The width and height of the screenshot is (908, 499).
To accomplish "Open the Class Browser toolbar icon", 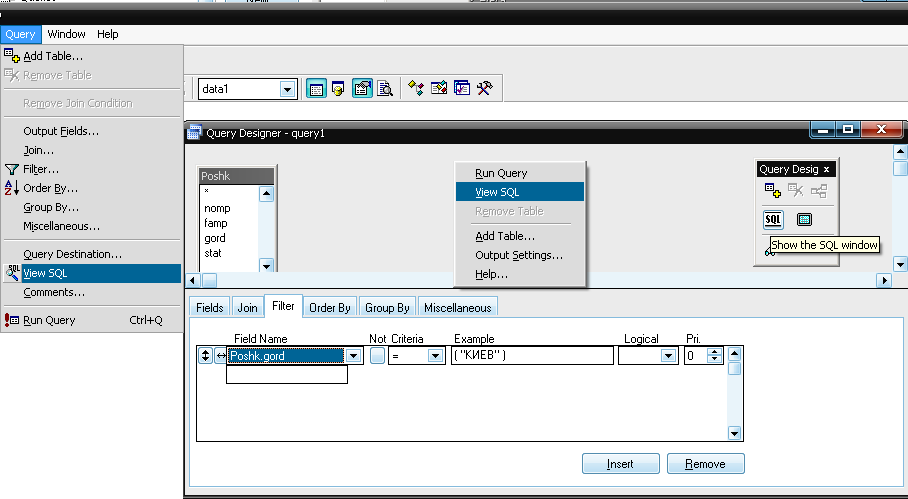I will pyautogui.click(x=416, y=89).
